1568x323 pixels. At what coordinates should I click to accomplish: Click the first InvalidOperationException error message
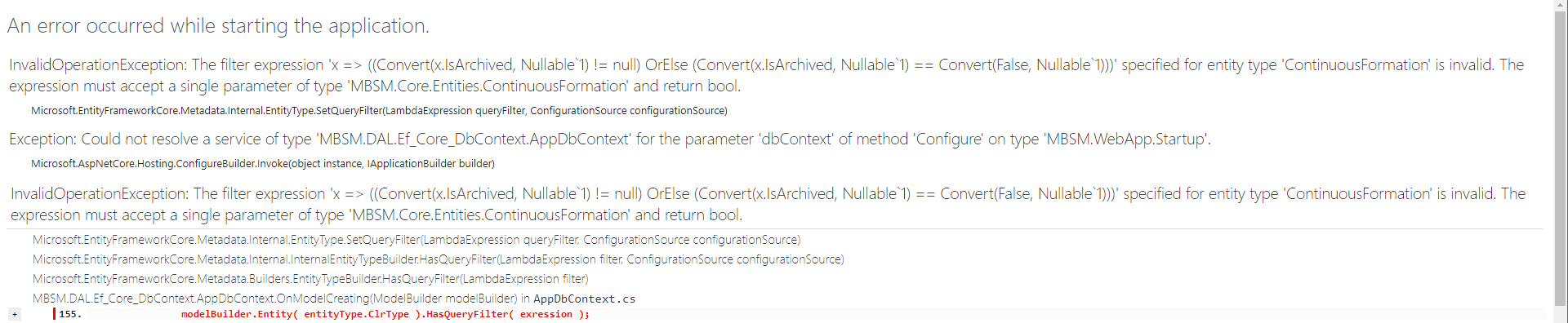766,75
